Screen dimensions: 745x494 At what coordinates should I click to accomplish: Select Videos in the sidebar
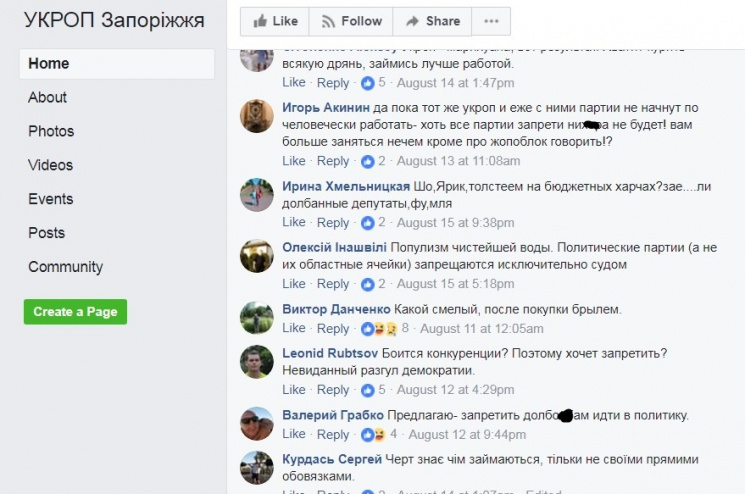(x=50, y=166)
